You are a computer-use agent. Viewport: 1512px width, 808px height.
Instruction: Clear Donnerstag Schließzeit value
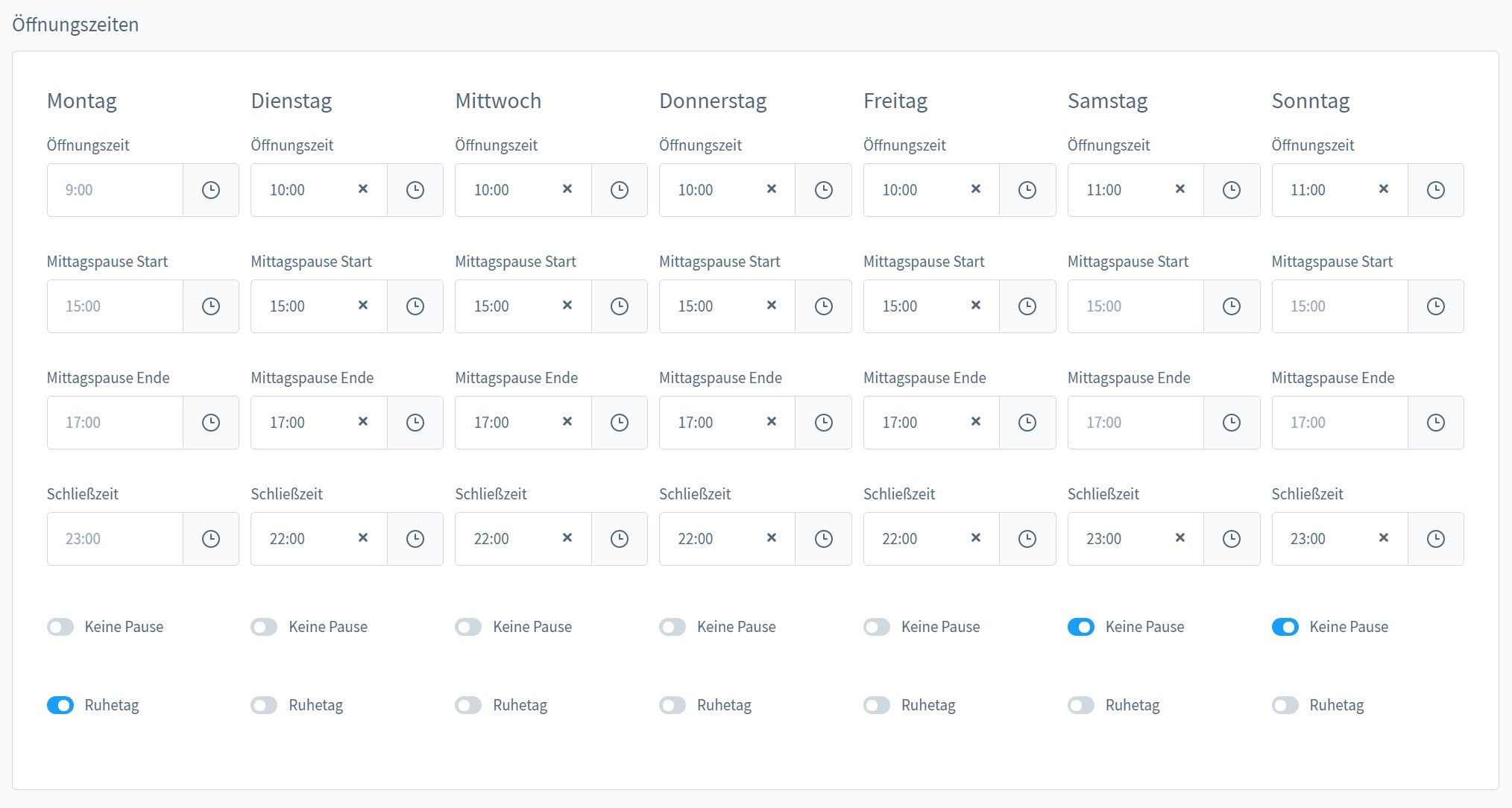(772, 538)
